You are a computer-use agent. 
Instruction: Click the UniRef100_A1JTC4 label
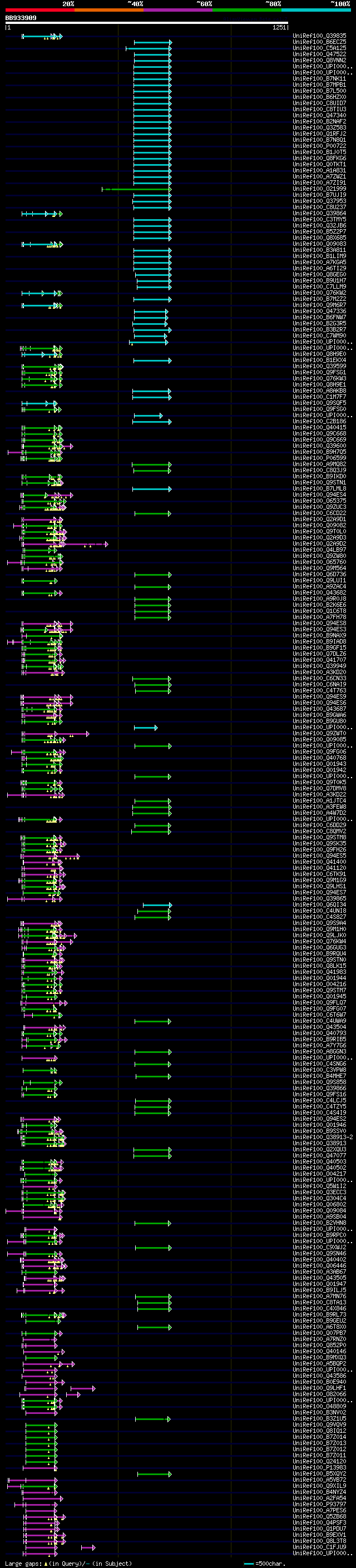319,800
